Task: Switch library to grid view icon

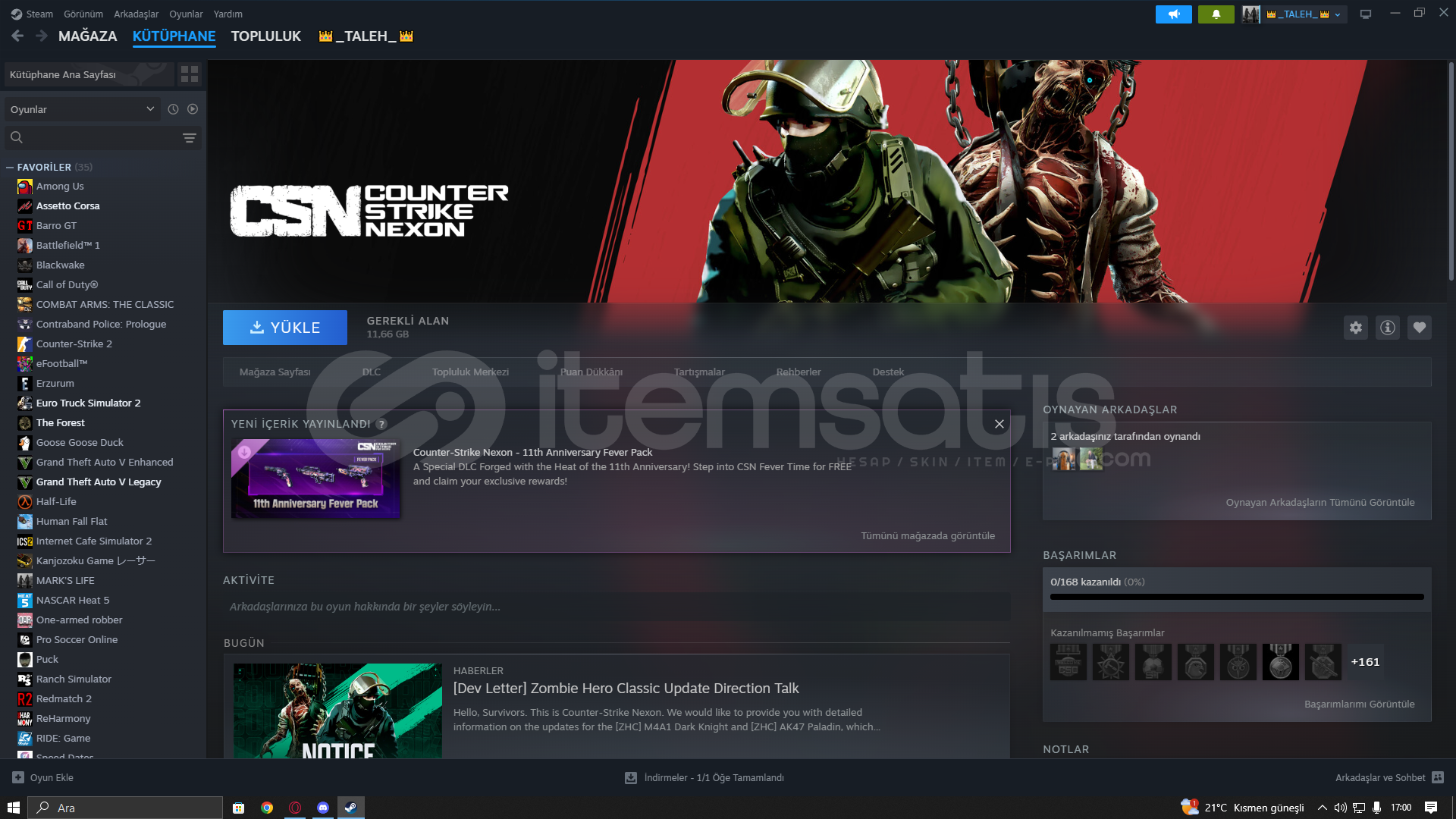Action: click(190, 74)
